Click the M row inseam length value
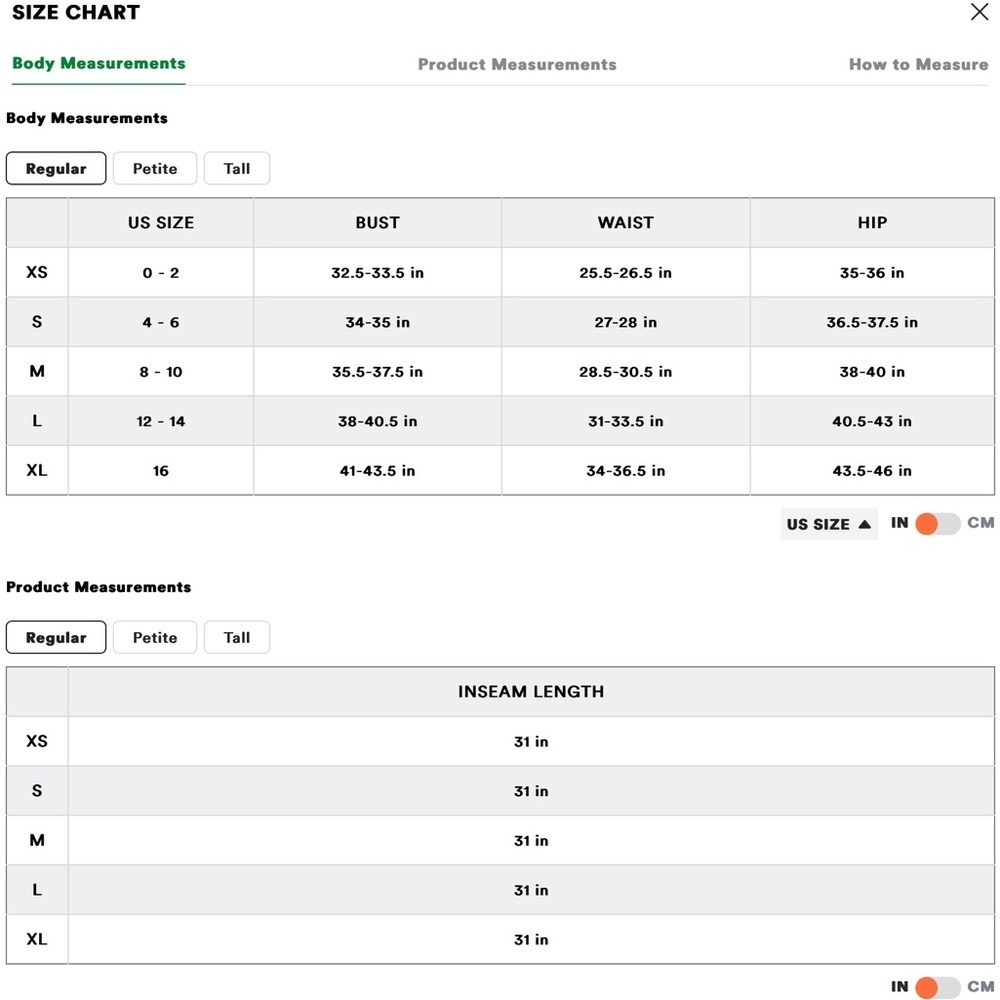The height and width of the screenshot is (1000, 1000). [x=531, y=841]
